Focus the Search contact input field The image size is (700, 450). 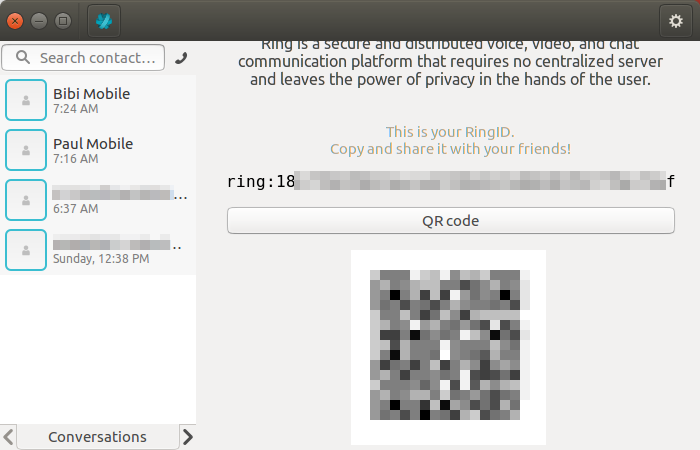click(x=83, y=58)
